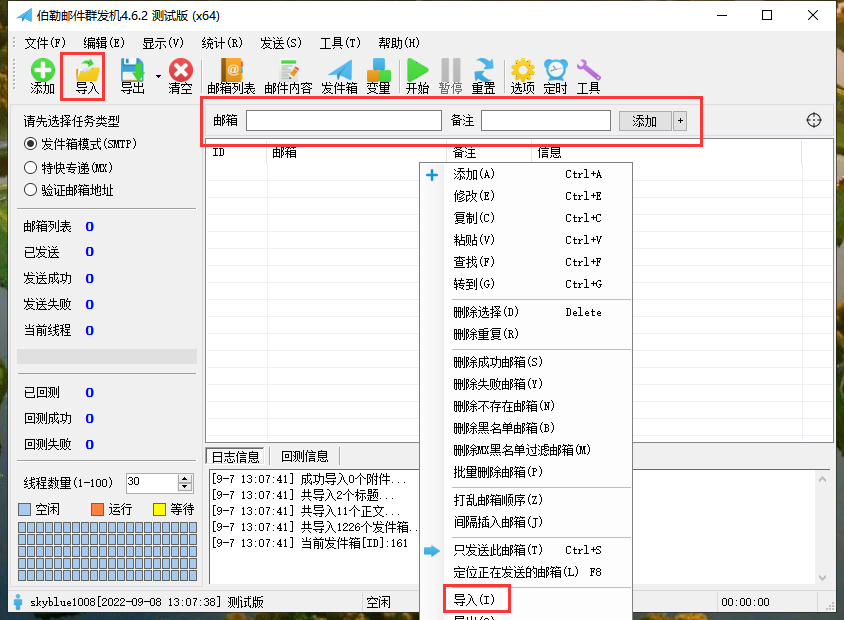Screen dimensions: 844x620
Task: Click the blue plus icon beside 添加(A)
Action: (x=432, y=175)
